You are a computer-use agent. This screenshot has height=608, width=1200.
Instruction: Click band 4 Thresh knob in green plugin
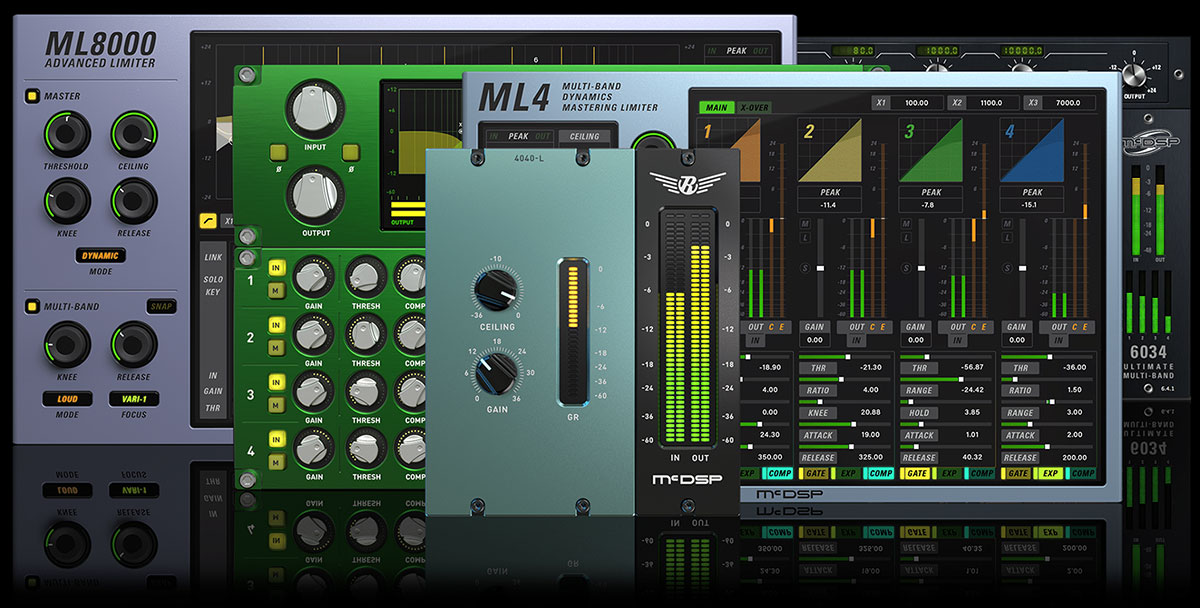pyautogui.click(x=365, y=449)
